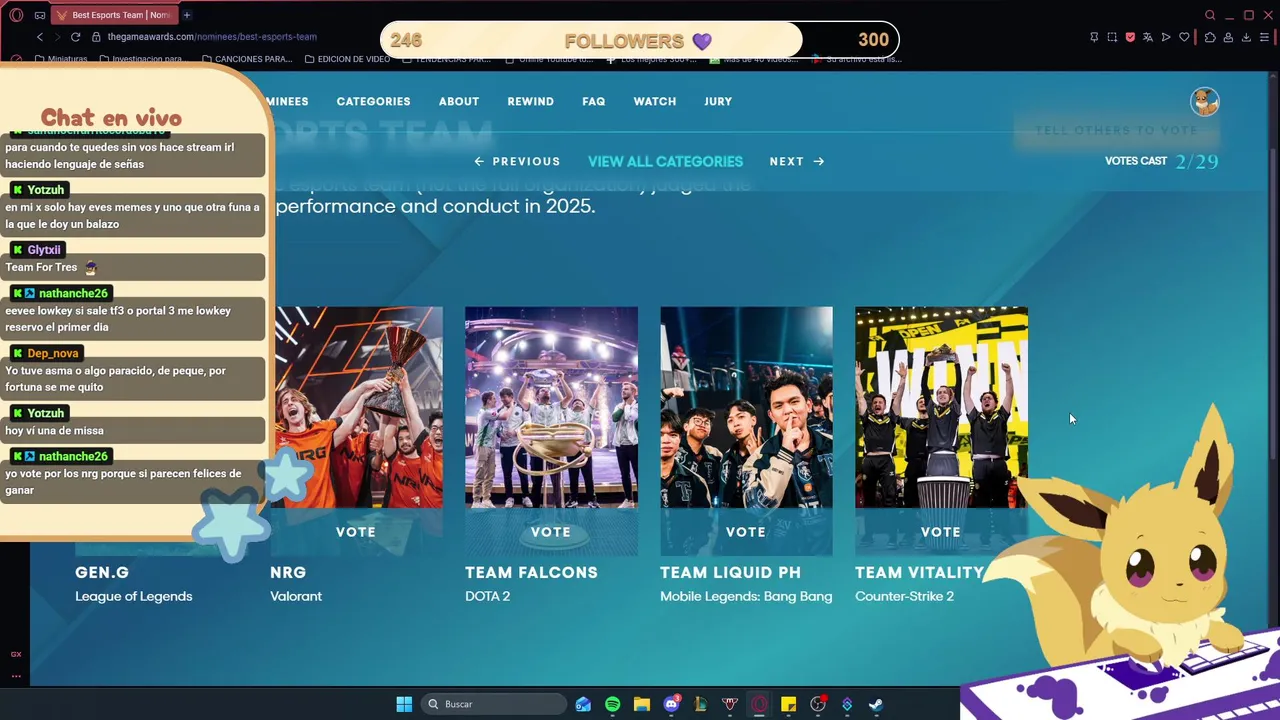Click the VOTES CAST counter
The image size is (1280, 720).
coord(1161,161)
